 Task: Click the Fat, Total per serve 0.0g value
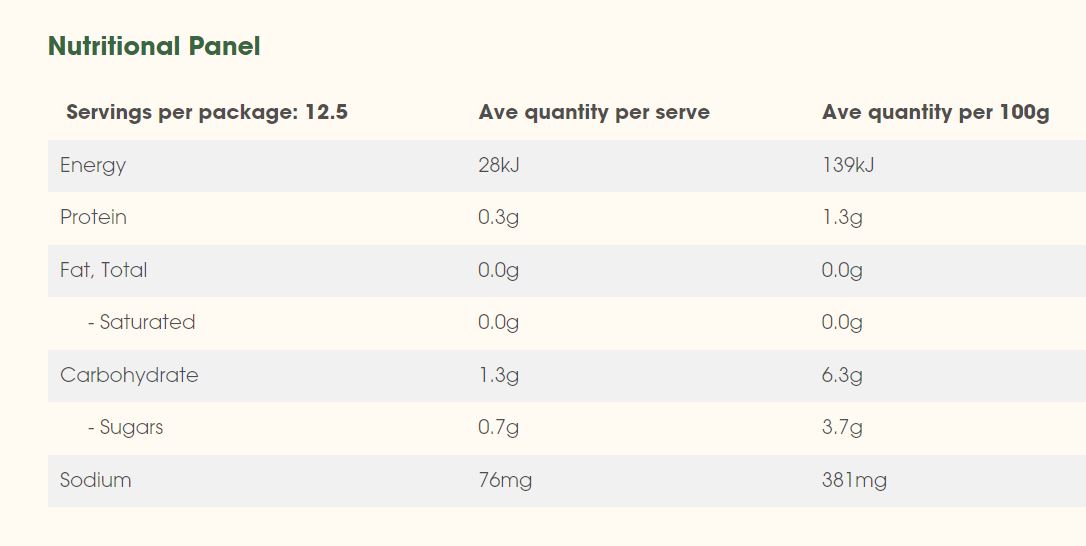pos(499,270)
